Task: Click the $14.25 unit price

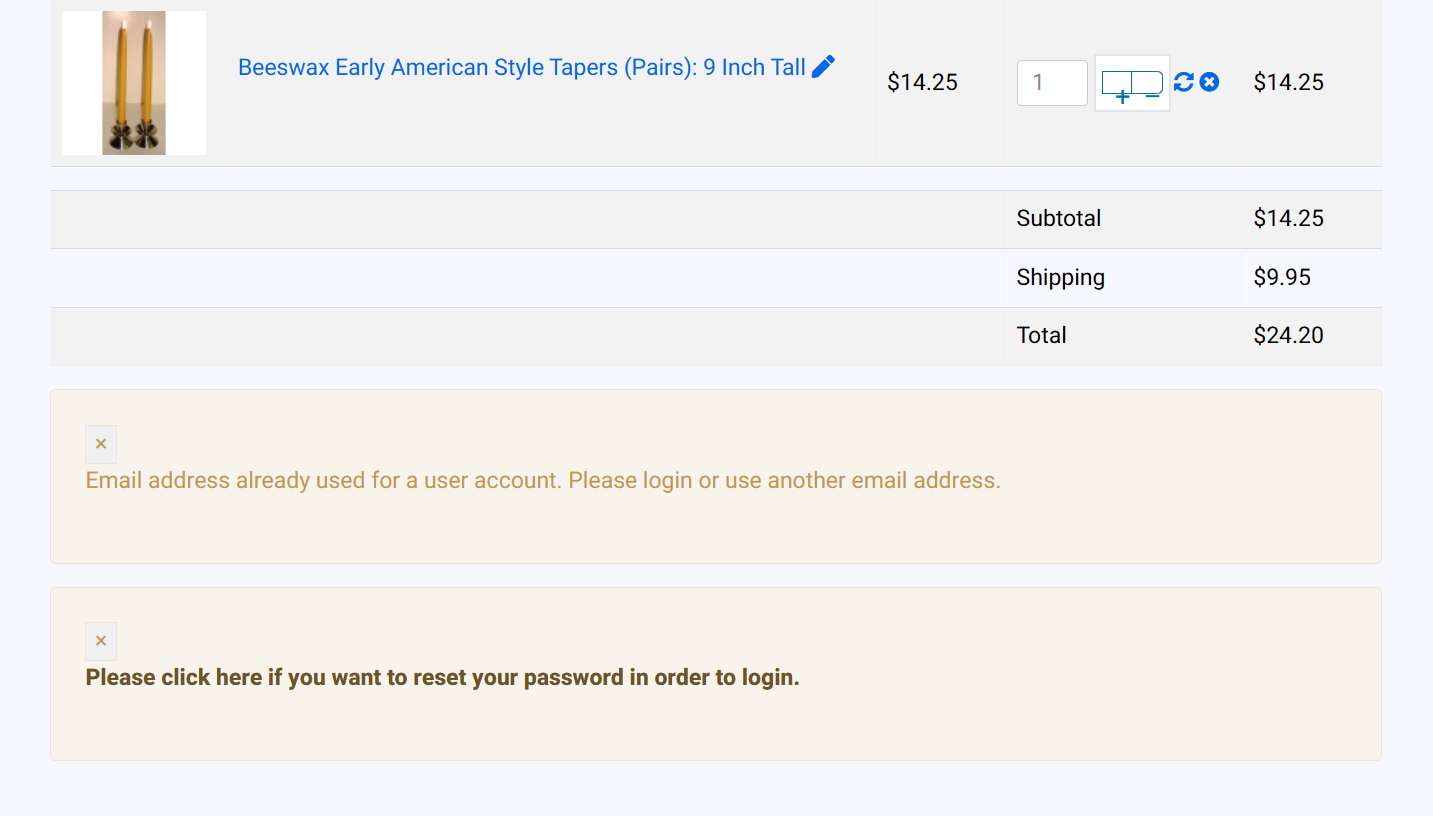Action: (x=922, y=83)
